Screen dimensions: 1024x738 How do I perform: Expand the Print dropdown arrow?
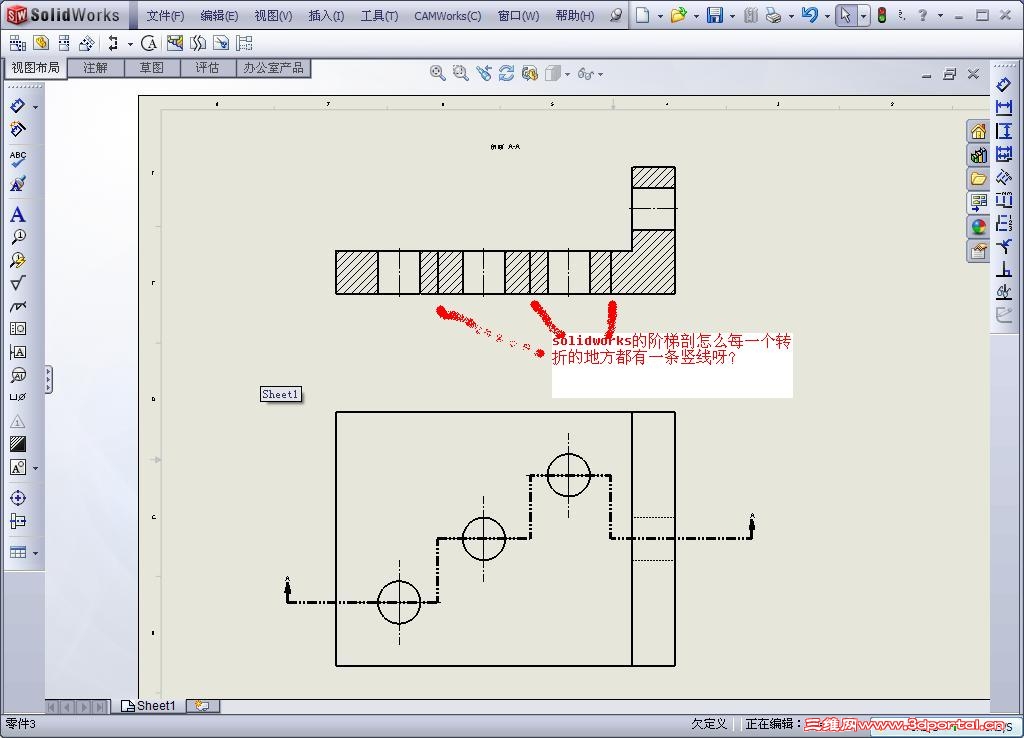(791, 16)
